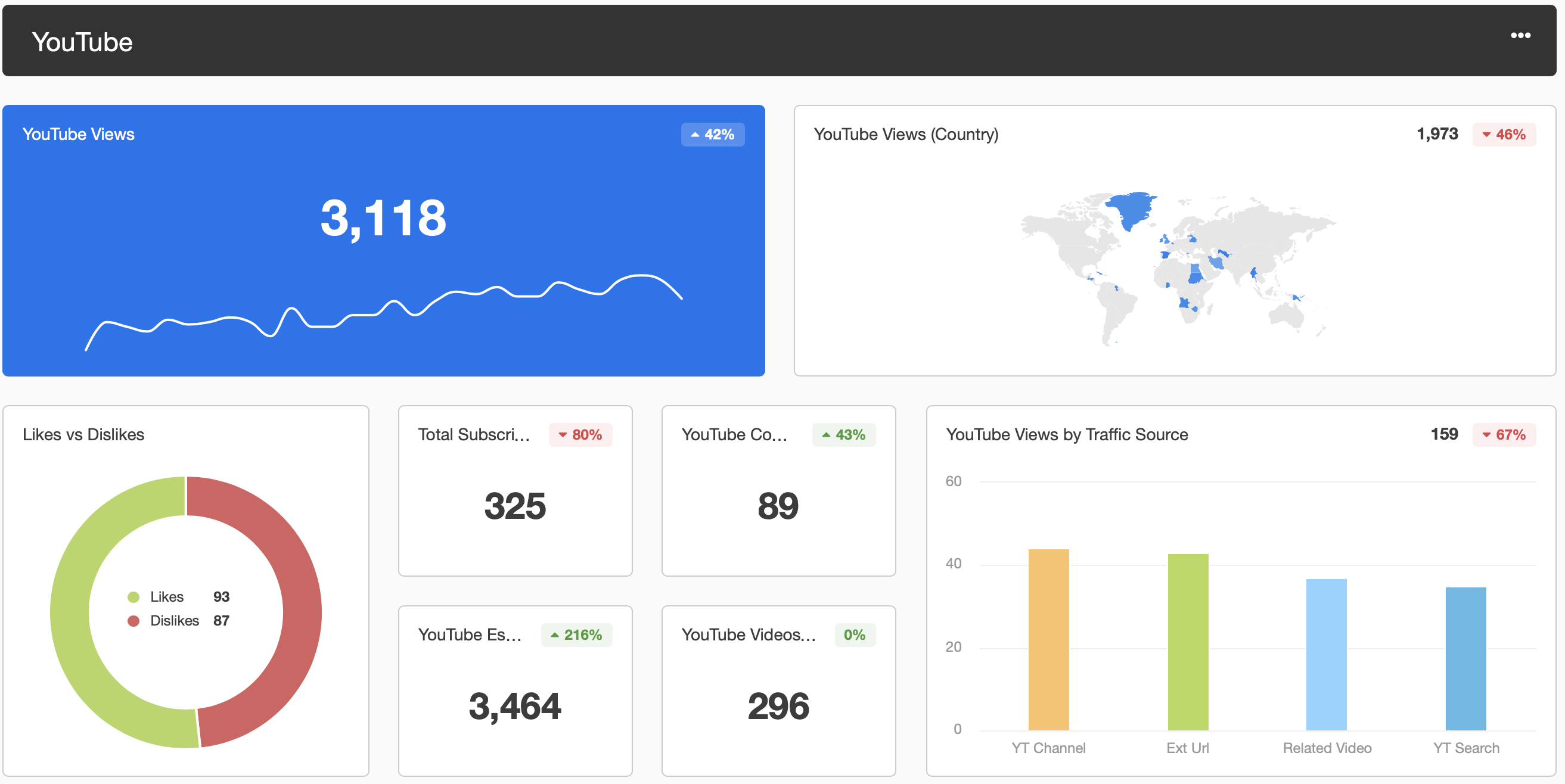Click the 3,464 value
Screen dimensions: 1565x784
515,707
